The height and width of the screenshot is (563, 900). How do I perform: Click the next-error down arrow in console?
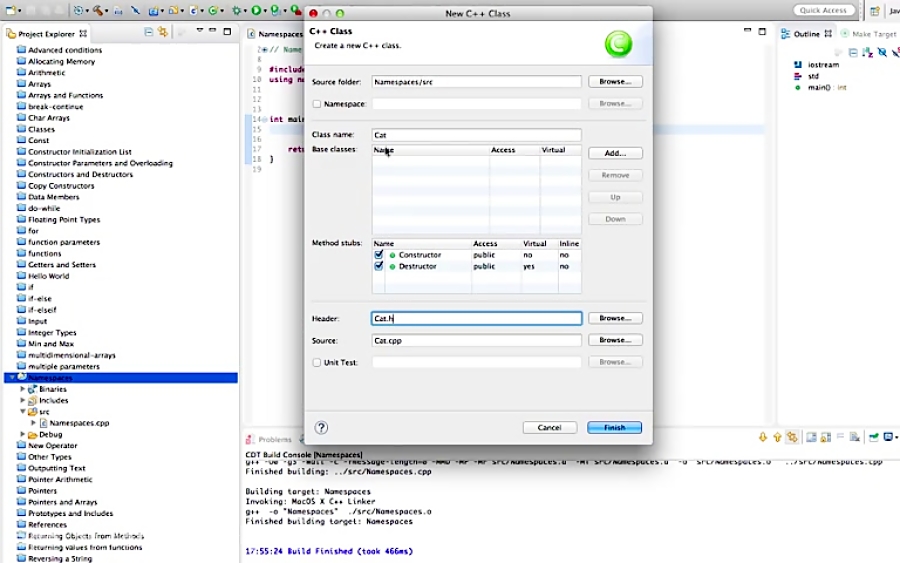click(x=763, y=437)
